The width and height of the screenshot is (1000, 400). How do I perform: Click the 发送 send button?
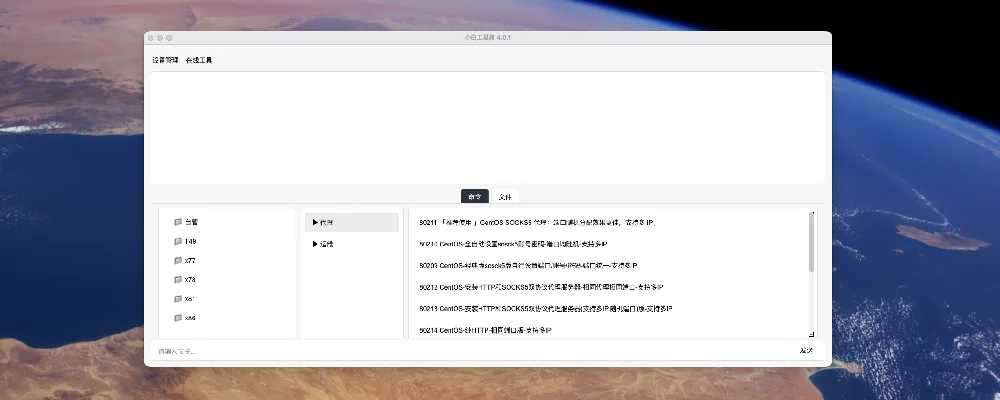tap(806, 350)
